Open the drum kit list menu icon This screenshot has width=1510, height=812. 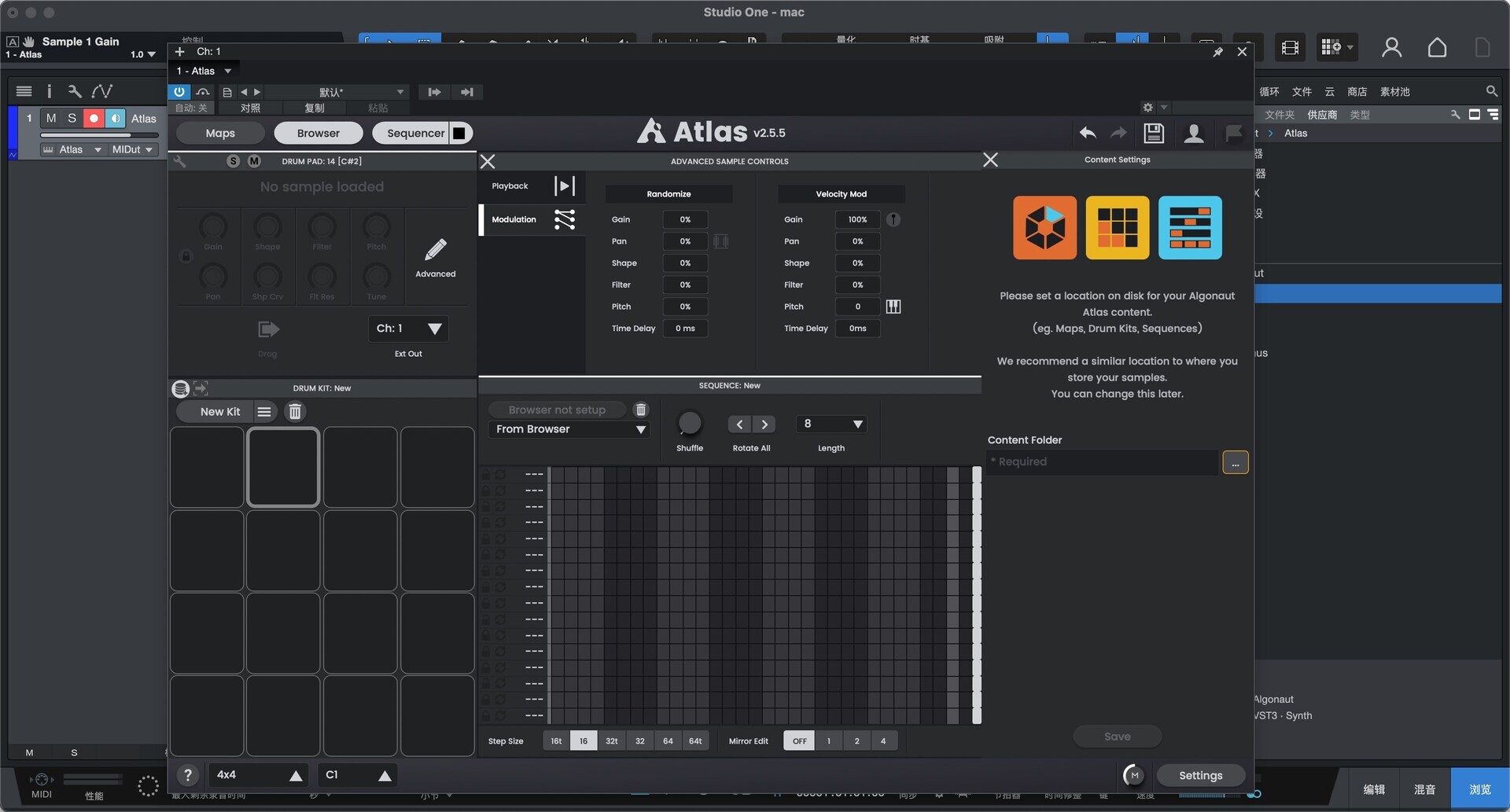264,412
